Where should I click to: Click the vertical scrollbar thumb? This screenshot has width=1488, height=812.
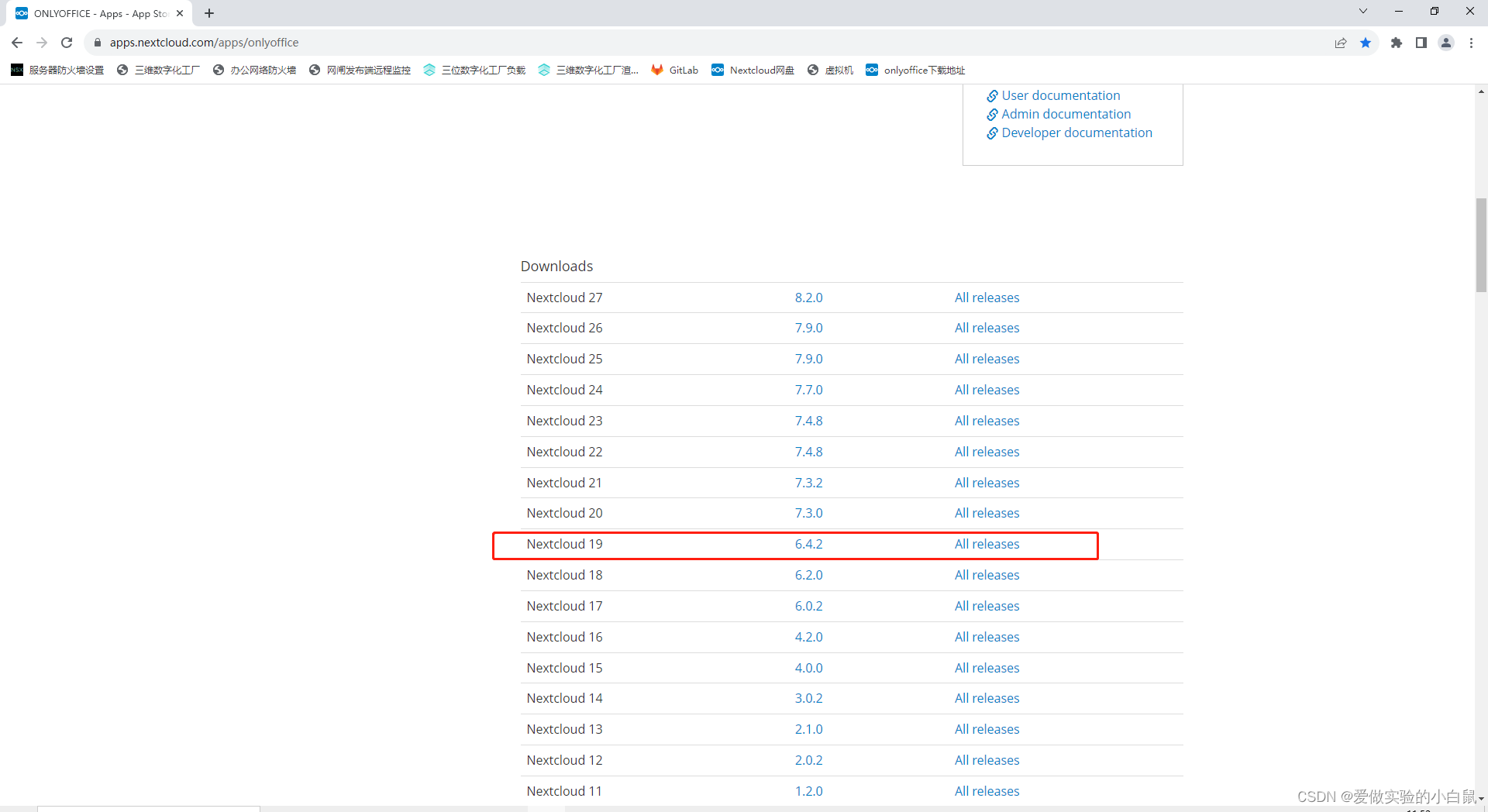pyautogui.click(x=1481, y=245)
